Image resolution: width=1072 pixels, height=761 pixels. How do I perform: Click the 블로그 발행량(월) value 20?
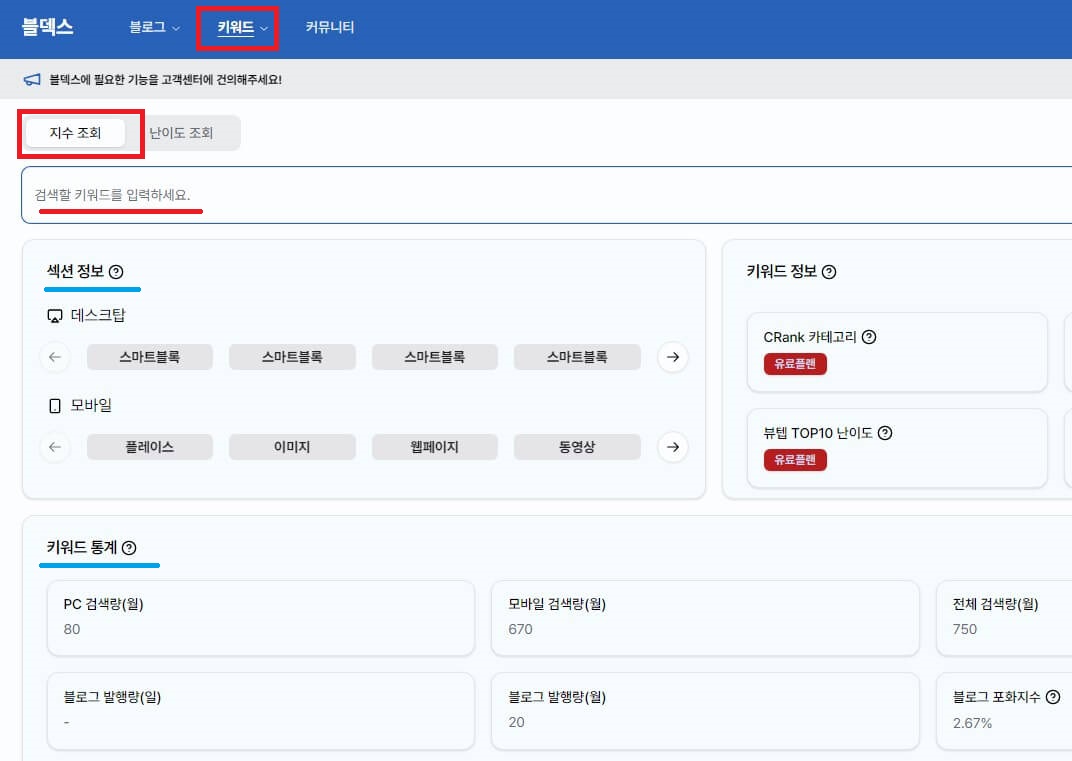[x=516, y=722]
